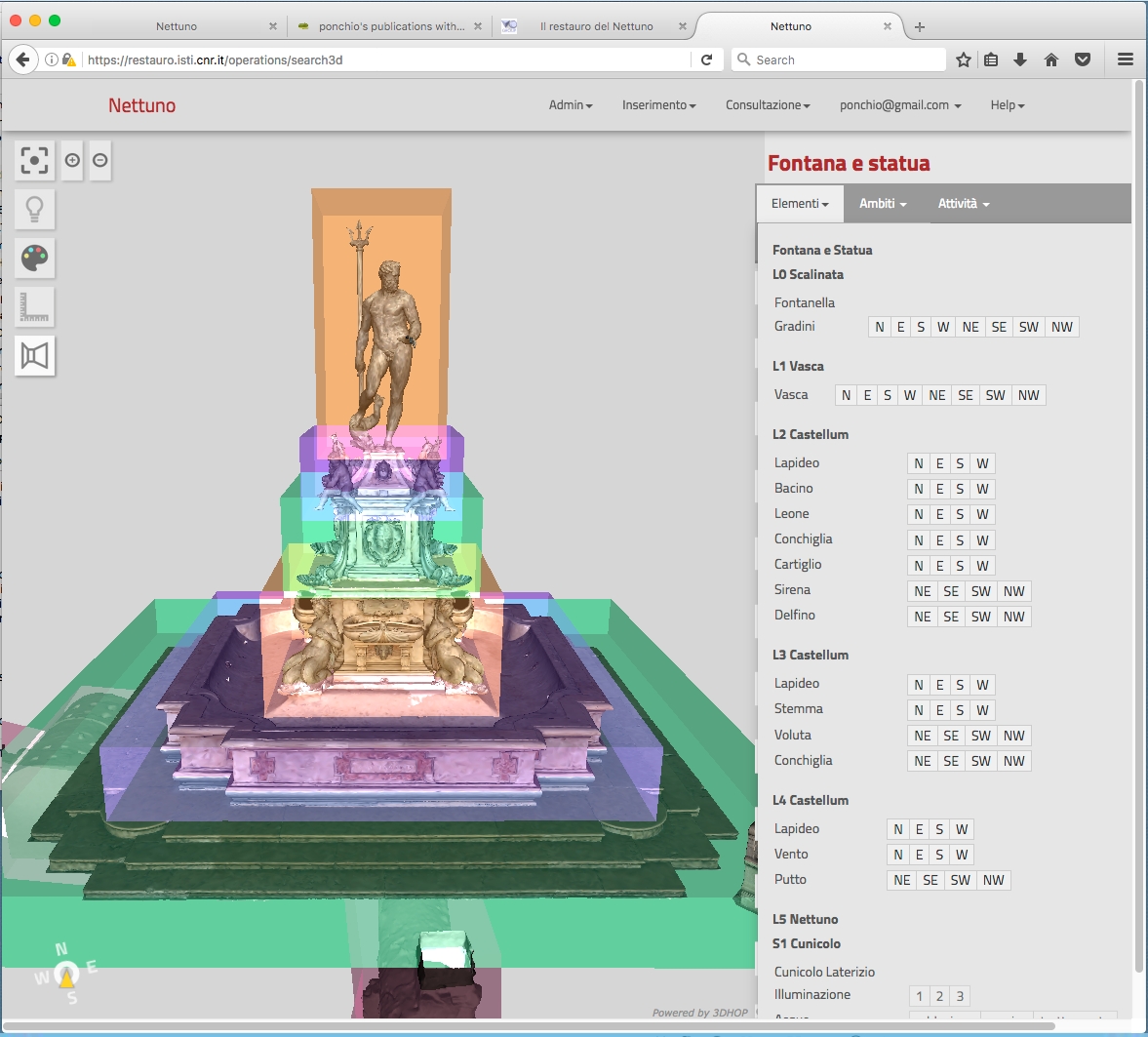1148x1037 pixels.
Task: Click the right panel vertical scrollbar
Action: [x=1137, y=528]
